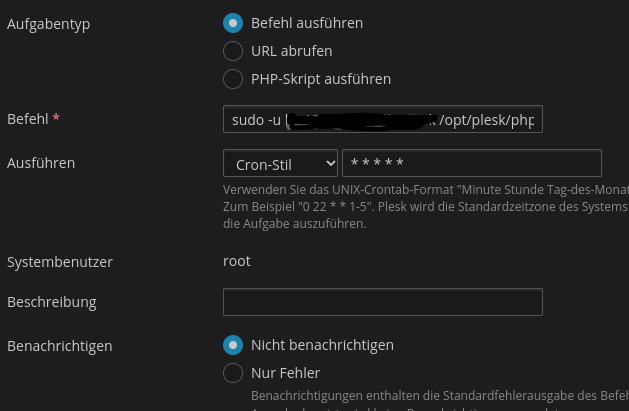The width and height of the screenshot is (629, 411).
Task: Click the "Aufgabentyp" label
Action: [x=48, y=23]
